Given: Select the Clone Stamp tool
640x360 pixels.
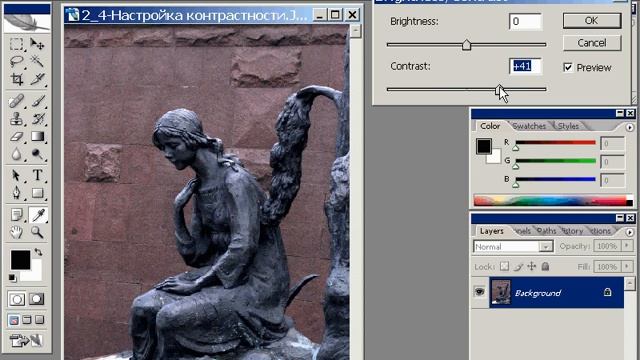Looking at the screenshot, I should (17, 118).
